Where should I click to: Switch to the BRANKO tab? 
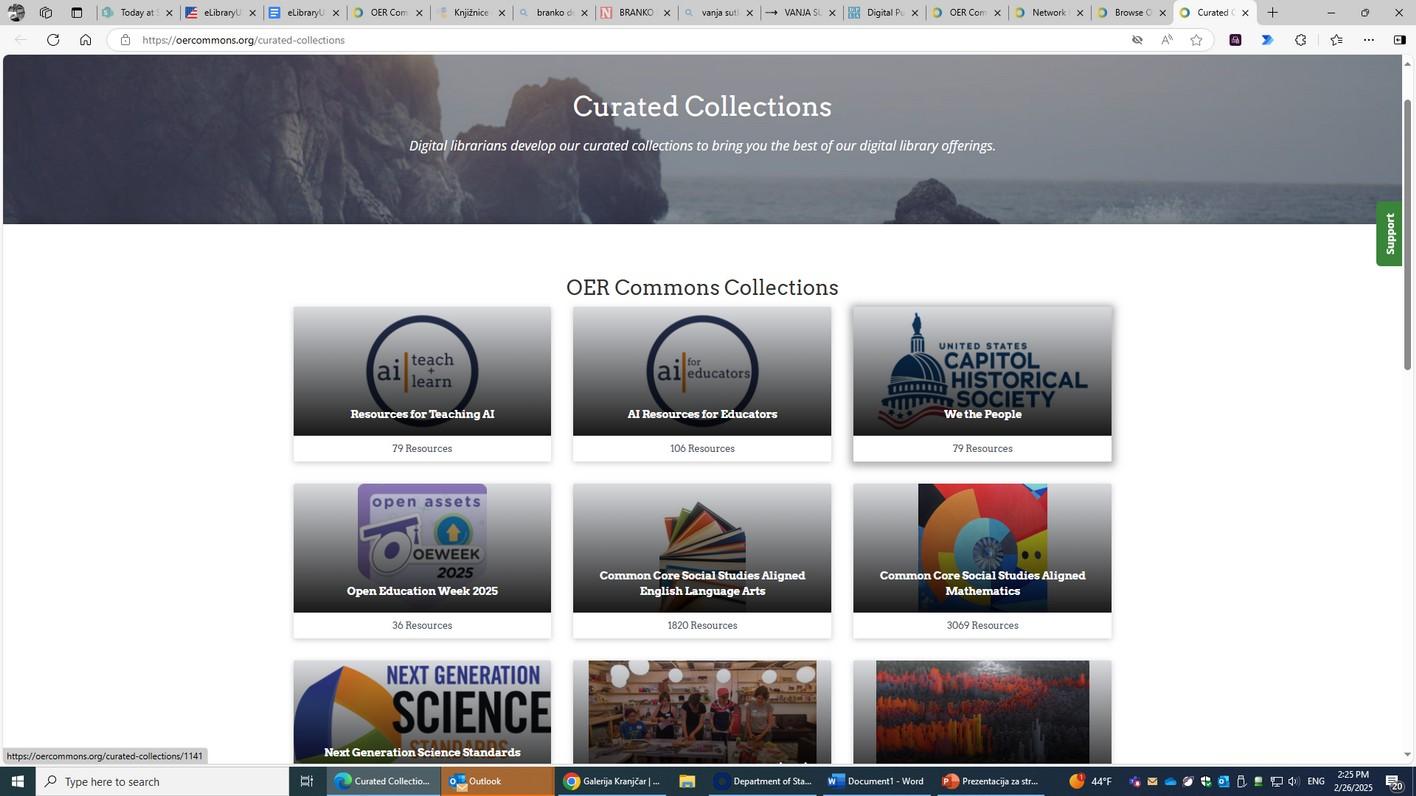(635, 13)
